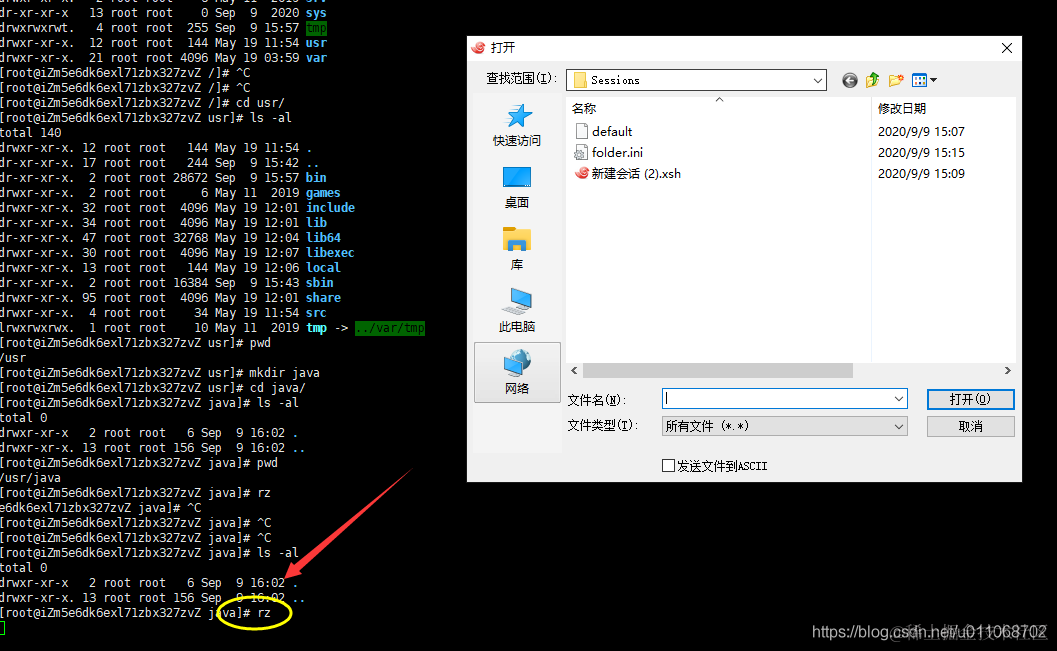The width and height of the screenshot is (1057, 651).
Task: Select the folder.ini file
Action: tap(609, 152)
